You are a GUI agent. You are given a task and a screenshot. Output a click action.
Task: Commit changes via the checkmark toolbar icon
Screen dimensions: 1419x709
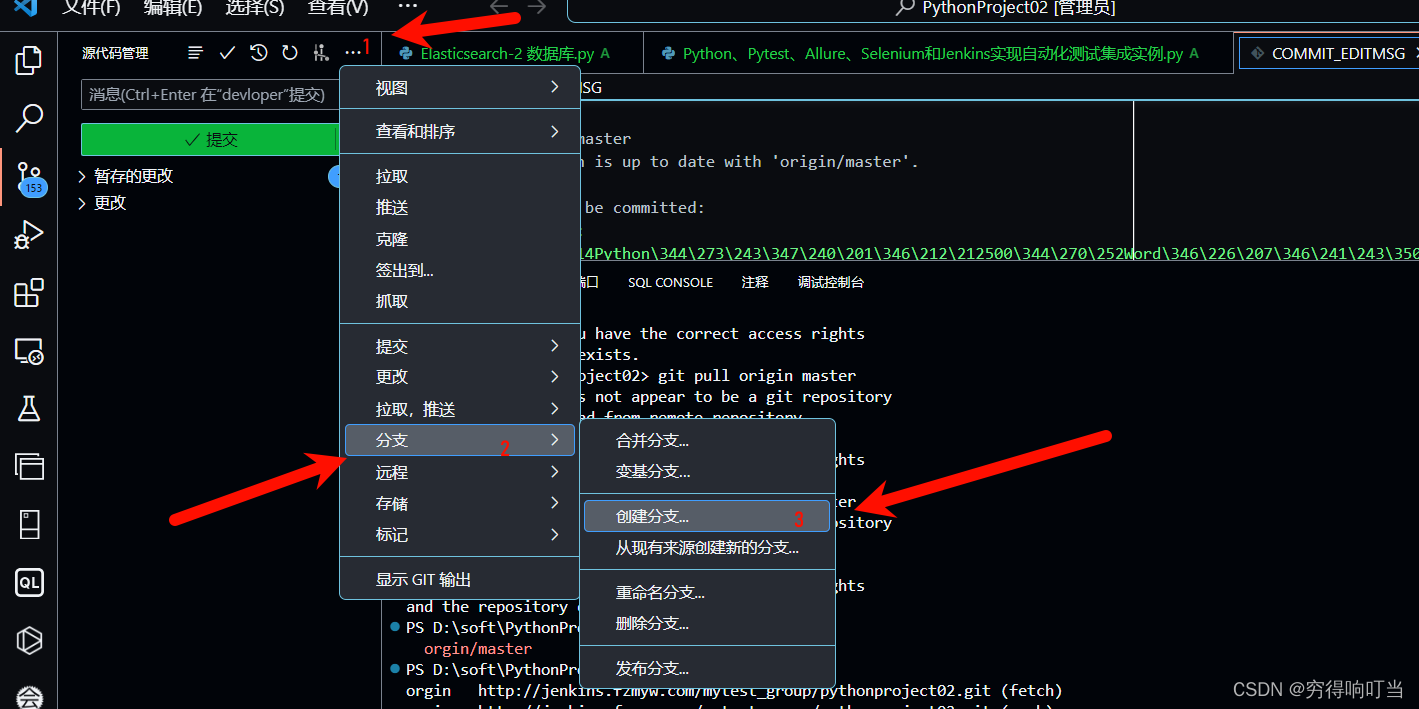click(227, 52)
